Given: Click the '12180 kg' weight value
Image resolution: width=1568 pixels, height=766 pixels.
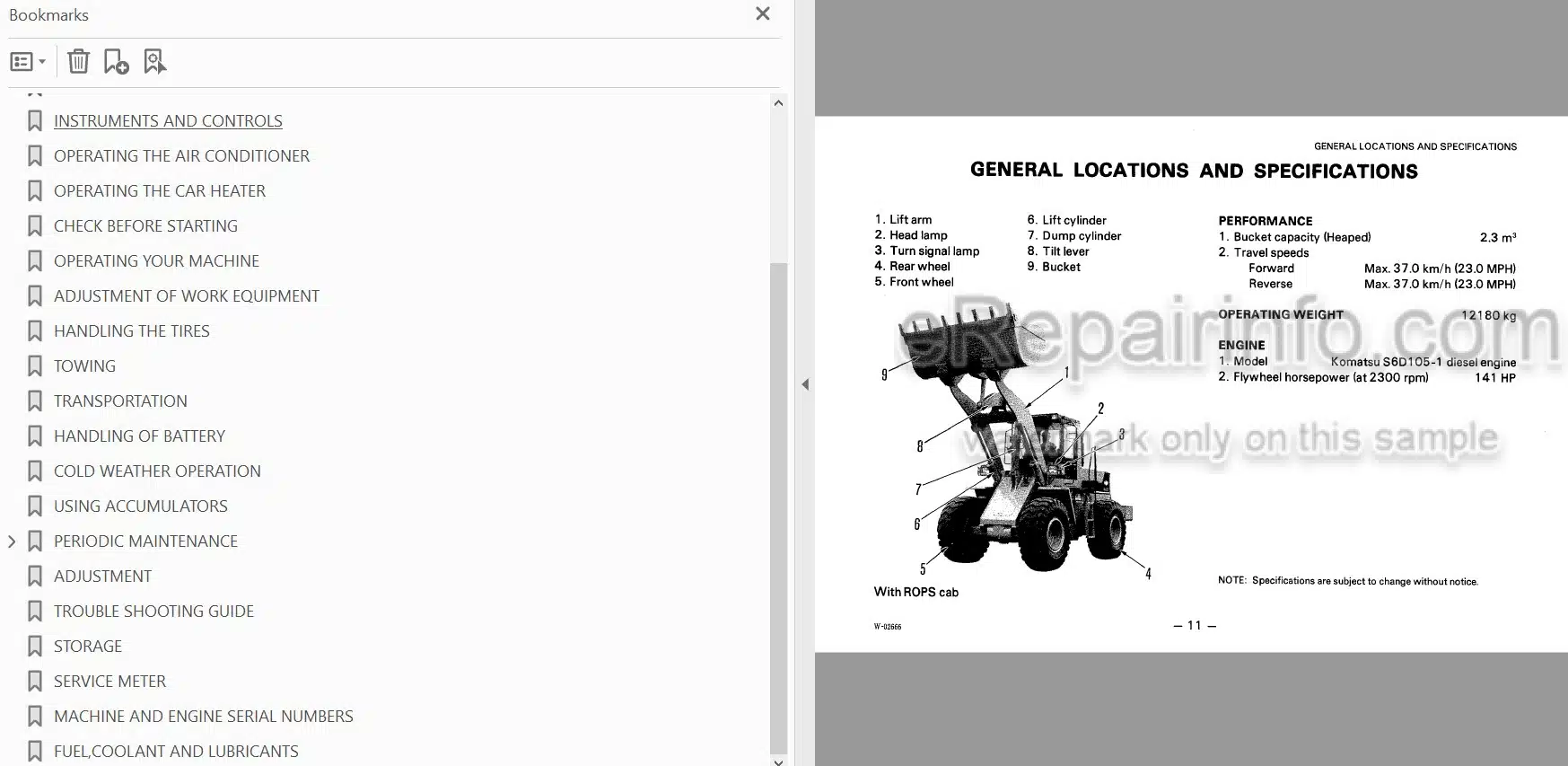Looking at the screenshot, I should coord(1489,315).
